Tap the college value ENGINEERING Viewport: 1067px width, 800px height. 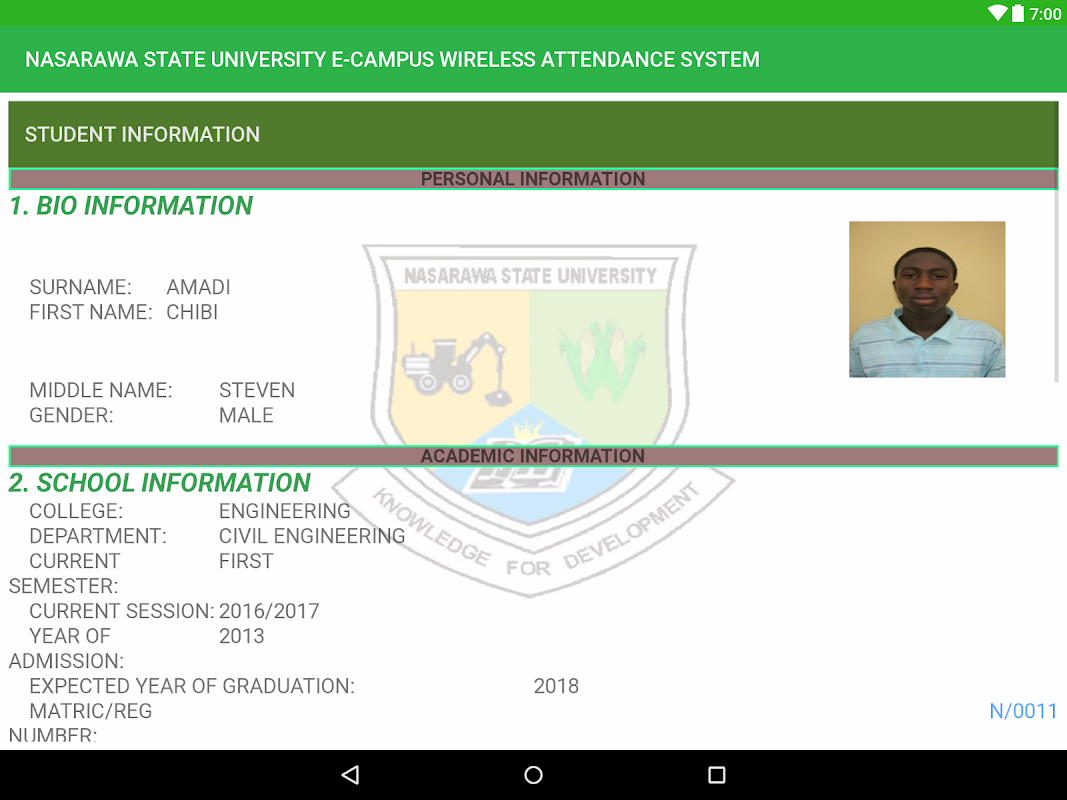(284, 511)
